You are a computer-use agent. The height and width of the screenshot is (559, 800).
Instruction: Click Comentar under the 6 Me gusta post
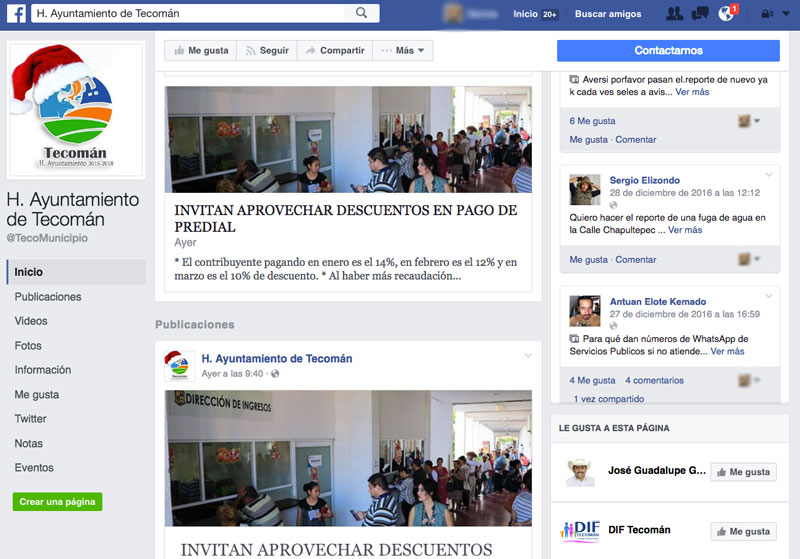[x=636, y=139]
